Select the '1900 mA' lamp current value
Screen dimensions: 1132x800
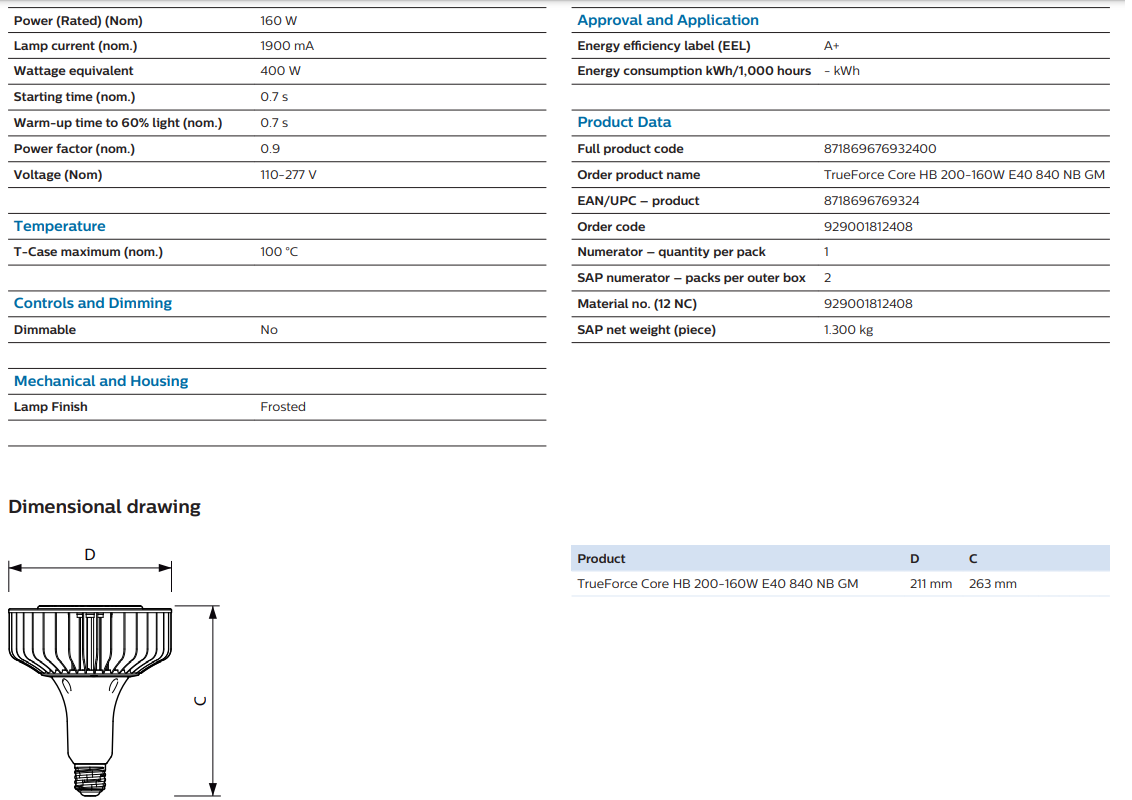pos(287,45)
